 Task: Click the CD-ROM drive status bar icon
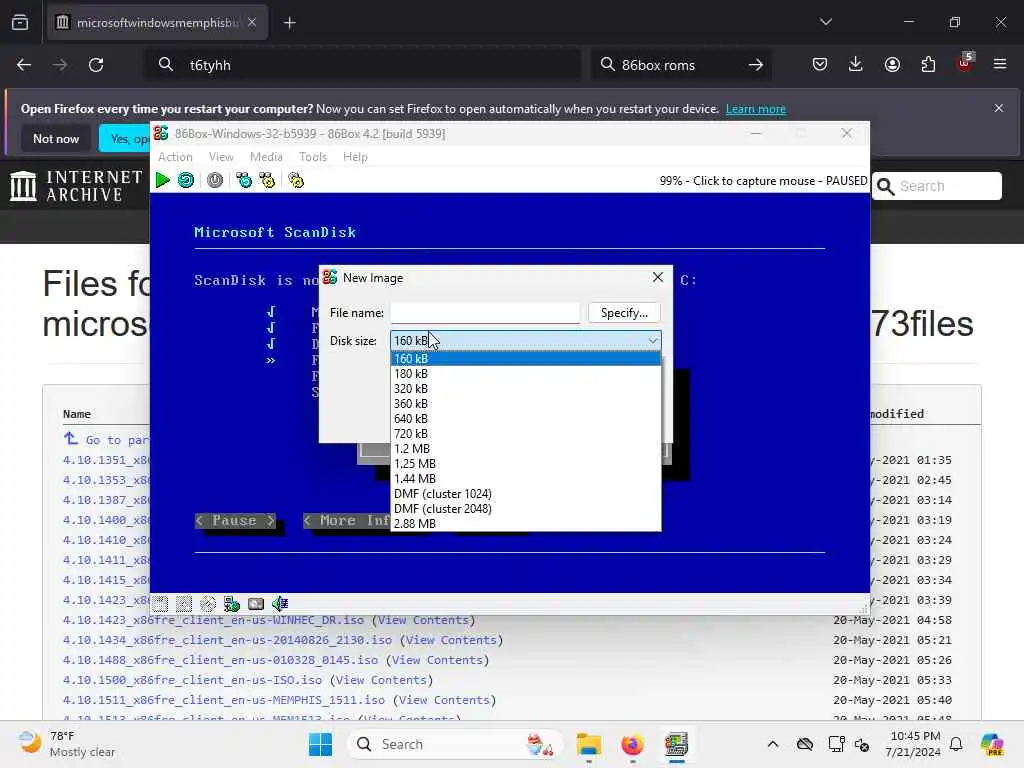pos(208,604)
